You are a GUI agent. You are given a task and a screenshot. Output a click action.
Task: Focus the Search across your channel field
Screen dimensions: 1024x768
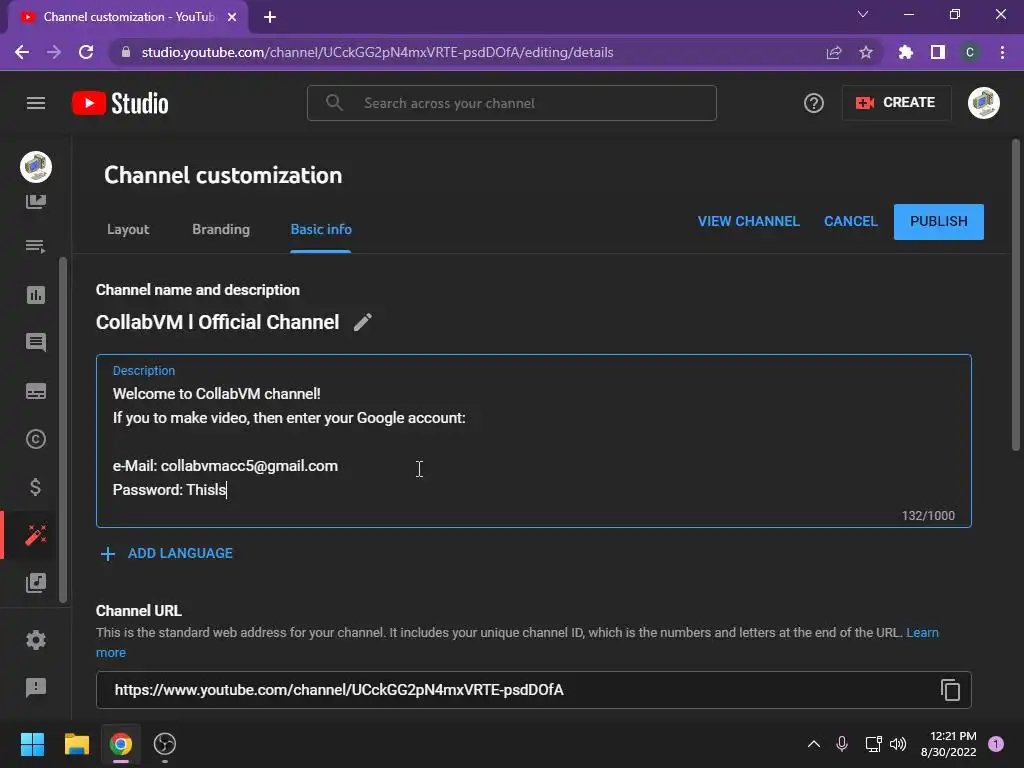click(512, 103)
